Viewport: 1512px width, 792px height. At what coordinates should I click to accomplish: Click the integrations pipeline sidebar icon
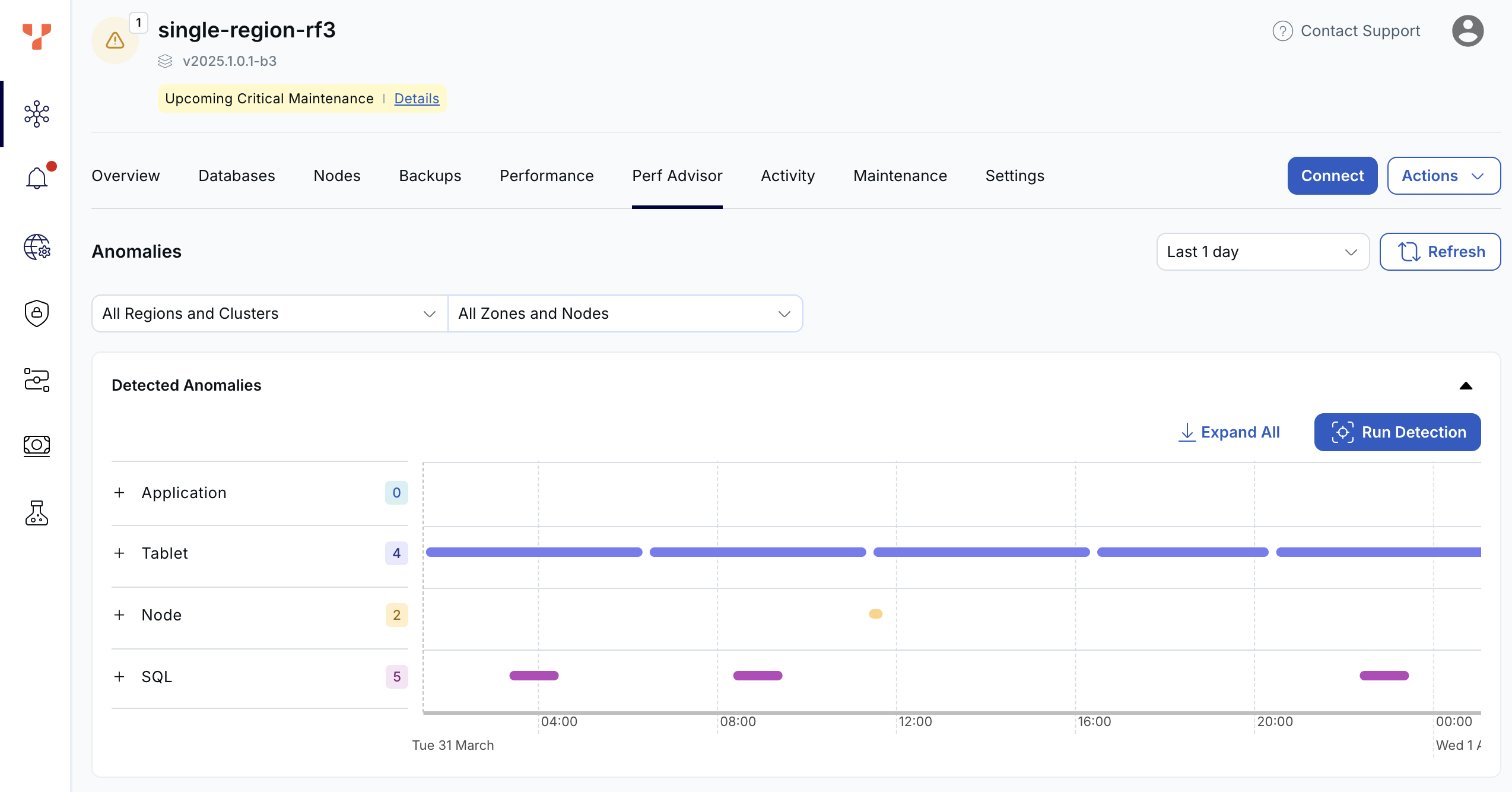[37, 380]
